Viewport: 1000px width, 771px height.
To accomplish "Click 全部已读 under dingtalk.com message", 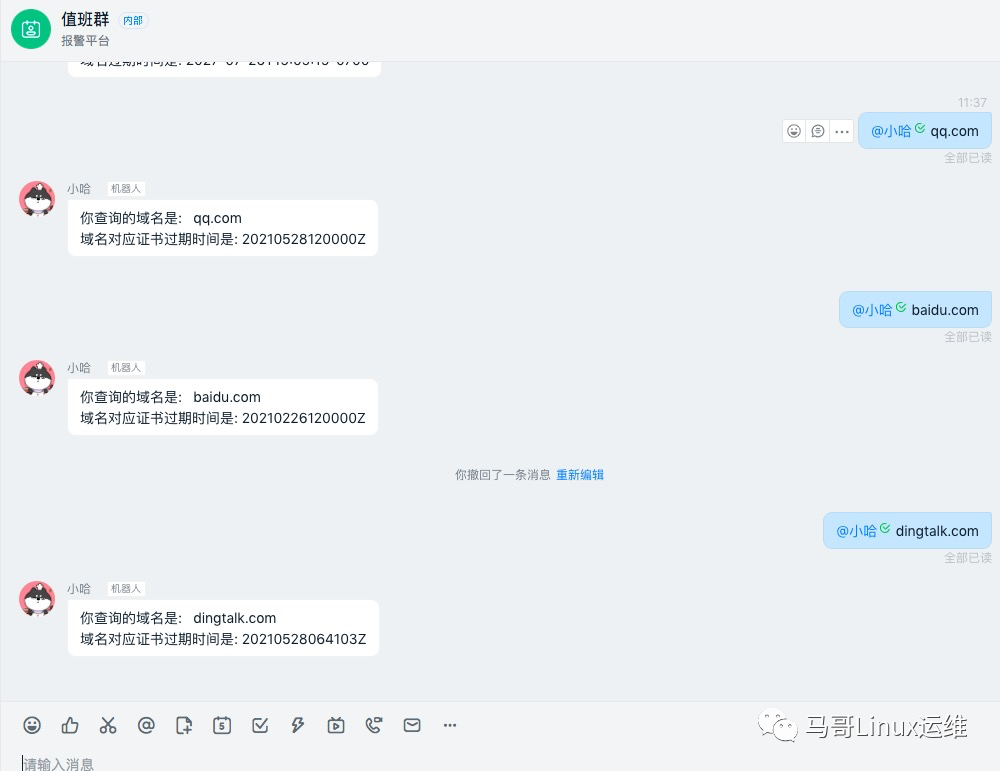I will pyautogui.click(x=967, y=558).
